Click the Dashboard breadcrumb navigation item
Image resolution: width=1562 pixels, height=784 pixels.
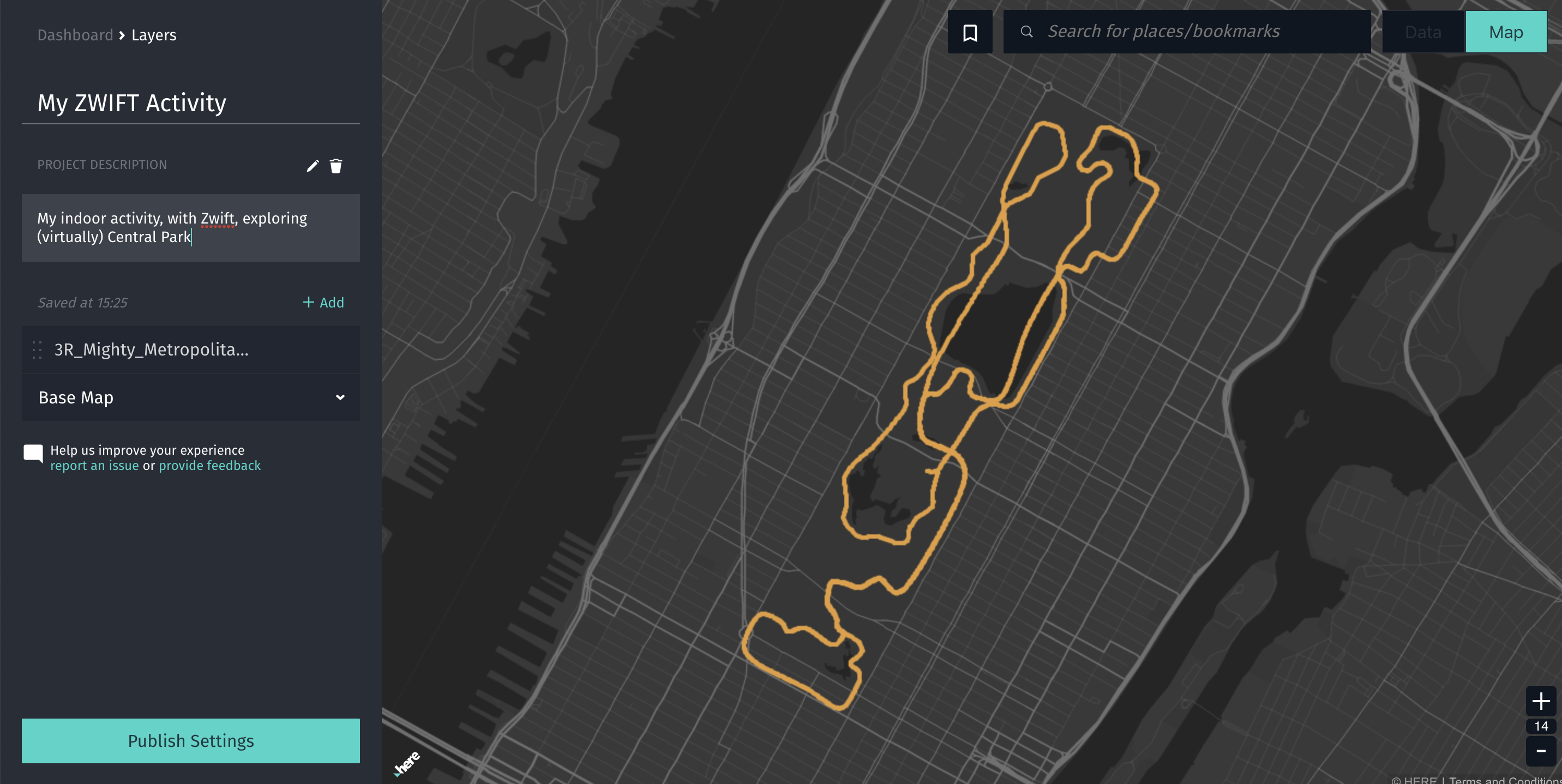[x=75, y=34]
